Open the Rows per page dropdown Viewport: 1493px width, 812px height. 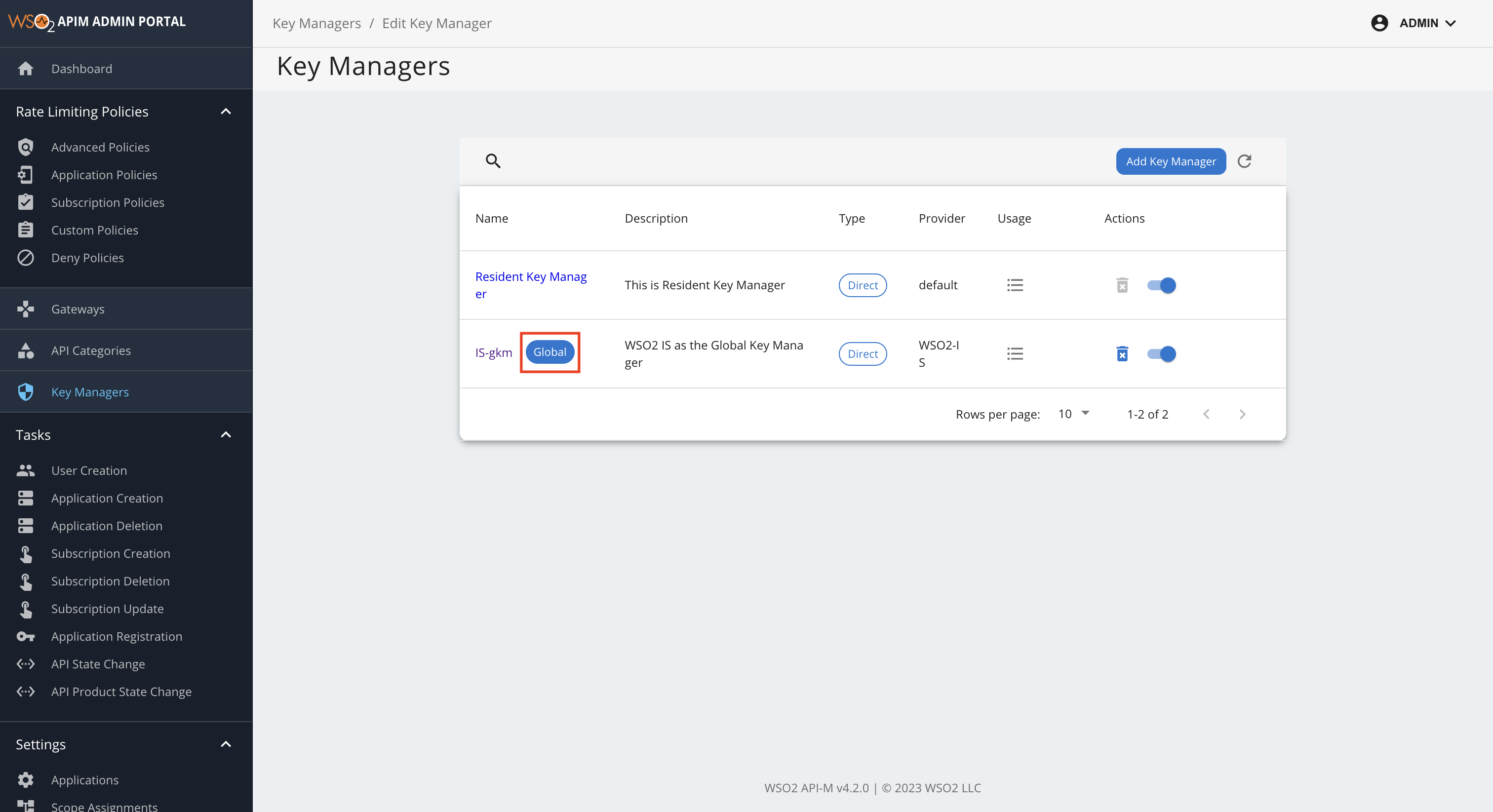(x=1072, y=414)
